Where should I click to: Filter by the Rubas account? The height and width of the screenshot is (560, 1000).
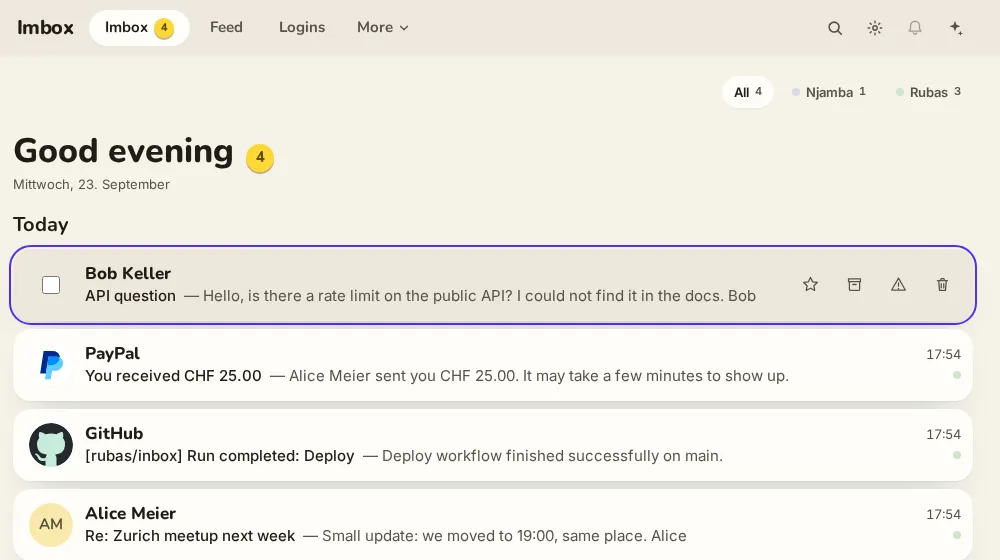[928, 92]
